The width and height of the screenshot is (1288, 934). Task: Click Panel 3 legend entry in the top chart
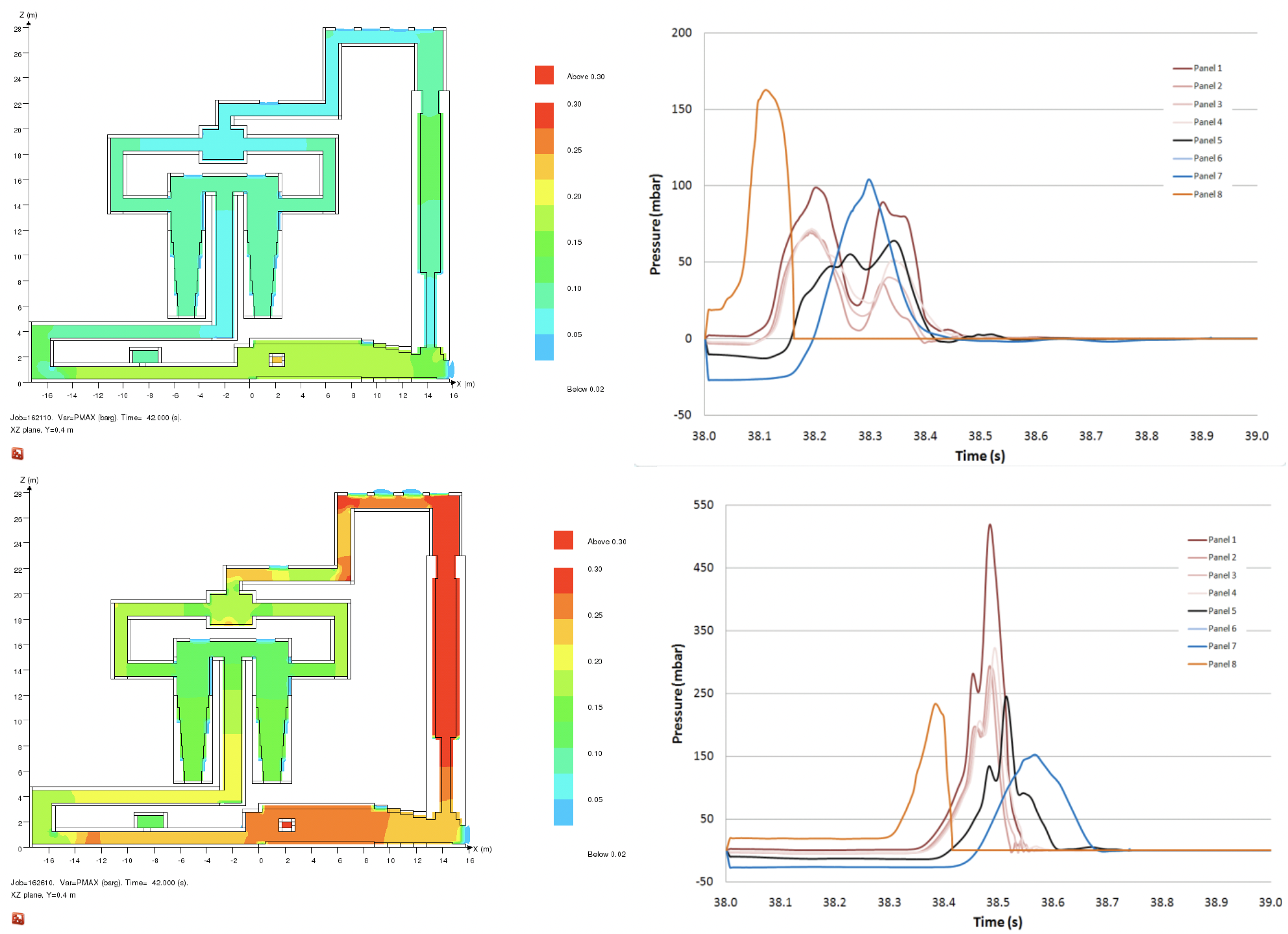(x=1207, y=104)
